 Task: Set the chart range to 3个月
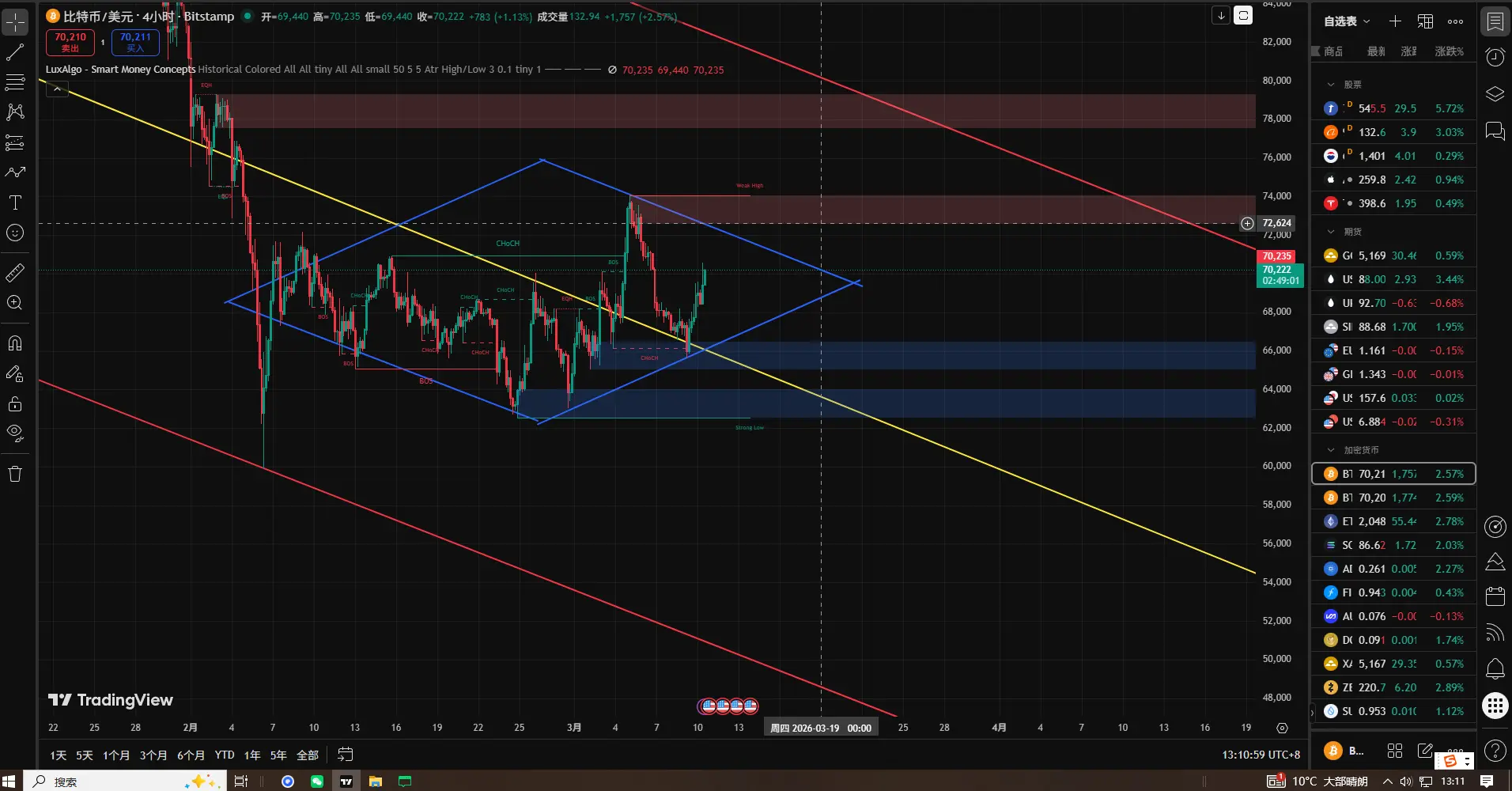coord(153,755)
